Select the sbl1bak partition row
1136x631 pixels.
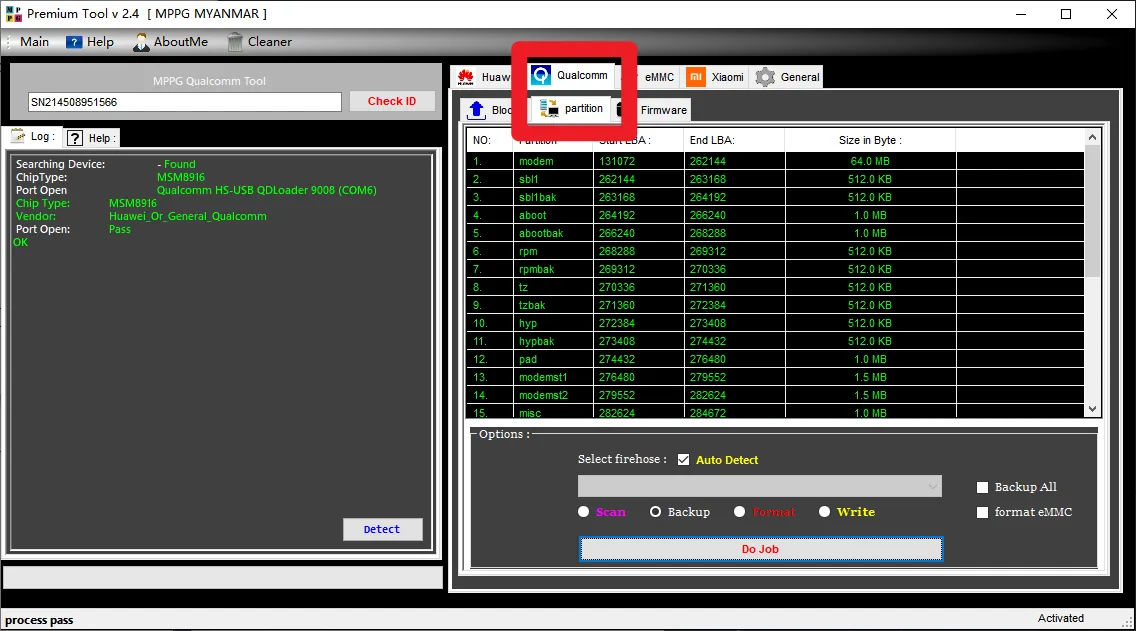(775, 197)
